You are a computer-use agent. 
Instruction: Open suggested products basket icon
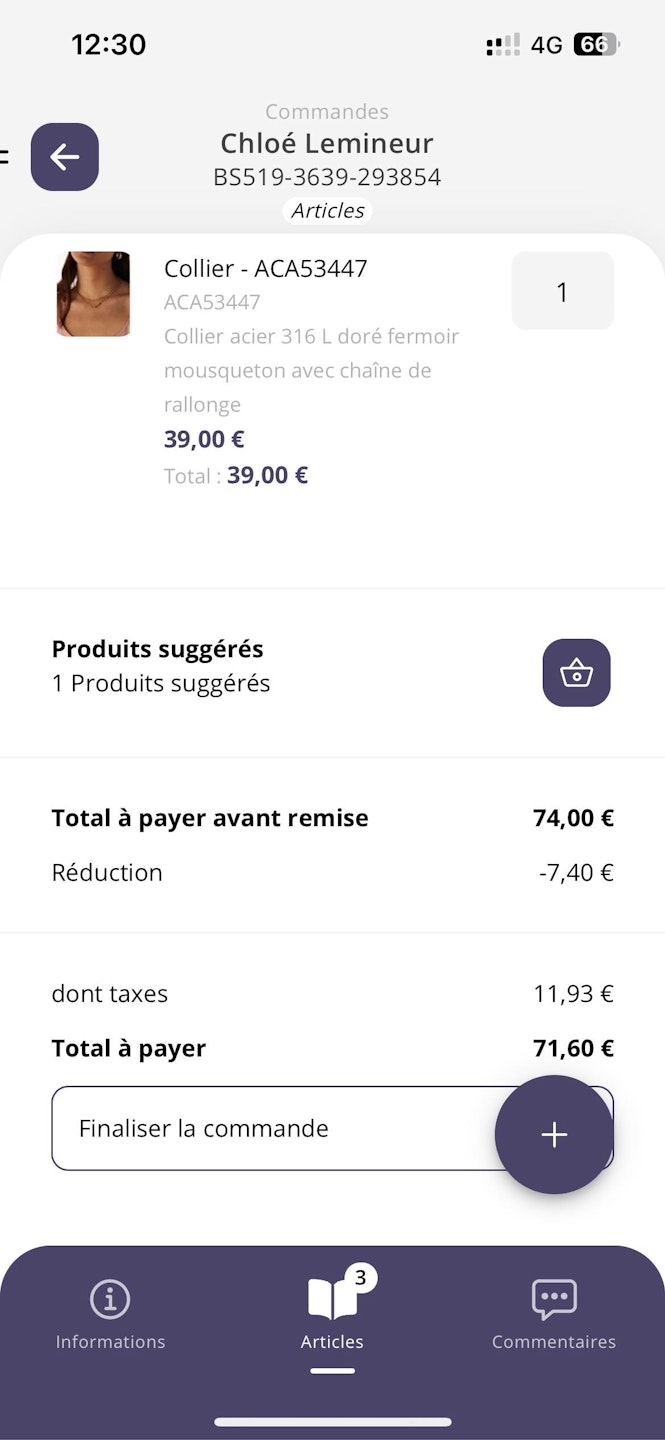[x=576, y=673]
